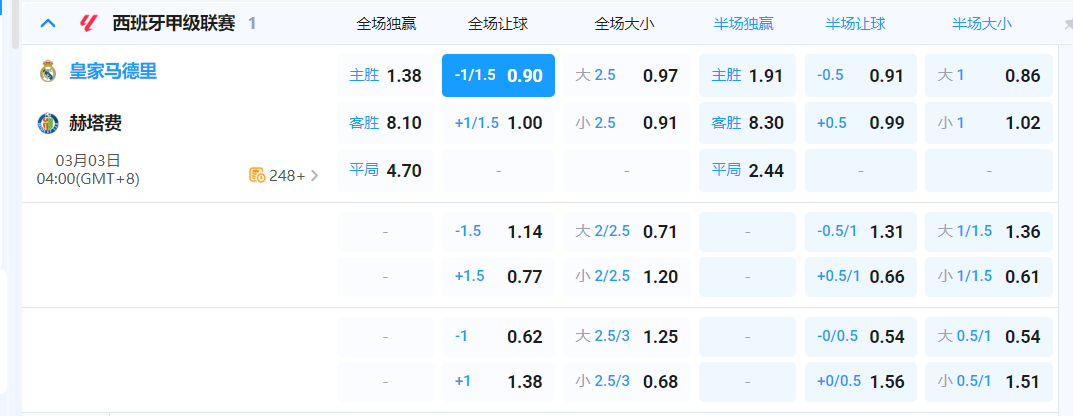Click the Real Madrid team crest
The width and height of the screenshot is (1073, 416).
48,72
